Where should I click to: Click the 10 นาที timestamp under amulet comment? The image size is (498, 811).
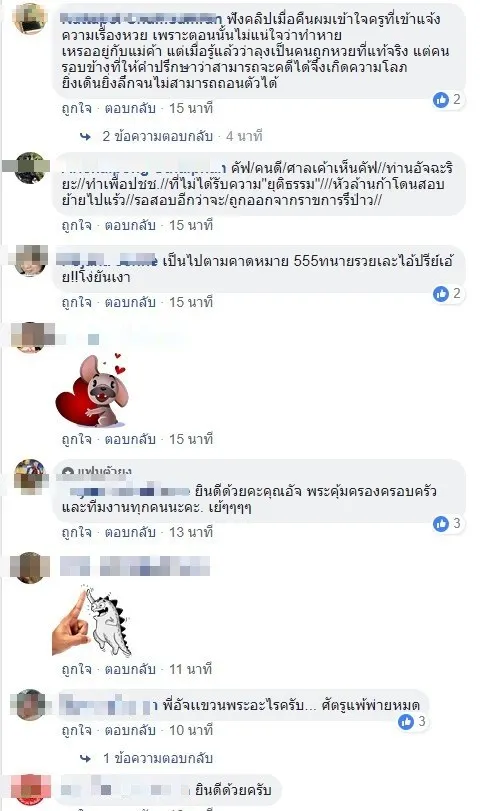[191, 730]
